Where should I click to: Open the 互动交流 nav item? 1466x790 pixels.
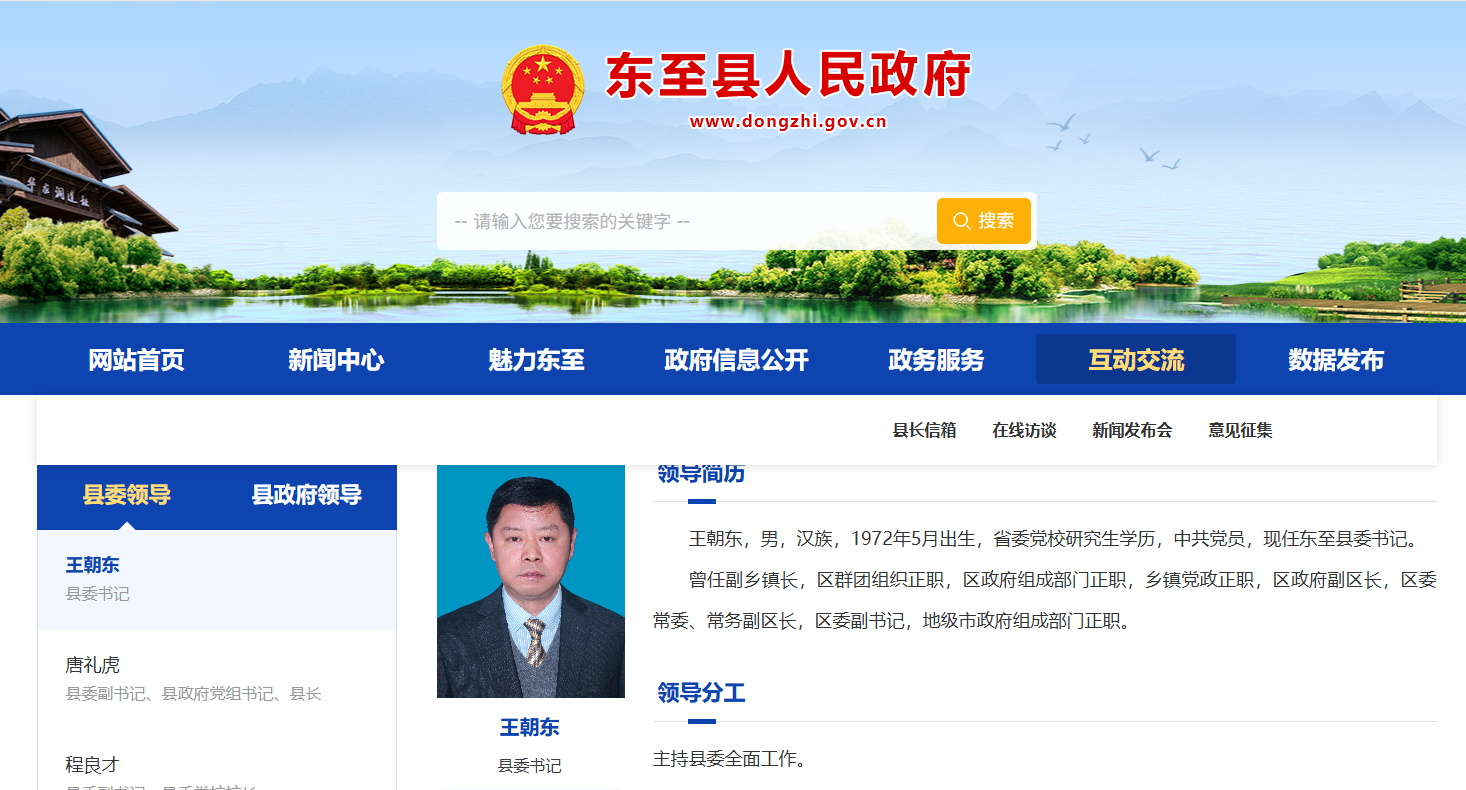(1136, 360)
